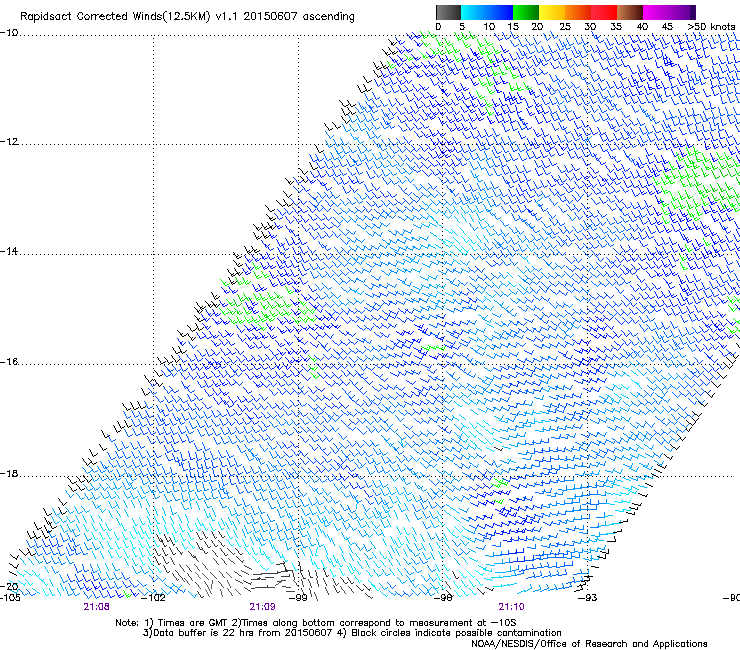Click the Rapidscat Corrected Winds title text
Viewport: 740px width, 650px height.
pyautogui.click(x=187, y=16)
